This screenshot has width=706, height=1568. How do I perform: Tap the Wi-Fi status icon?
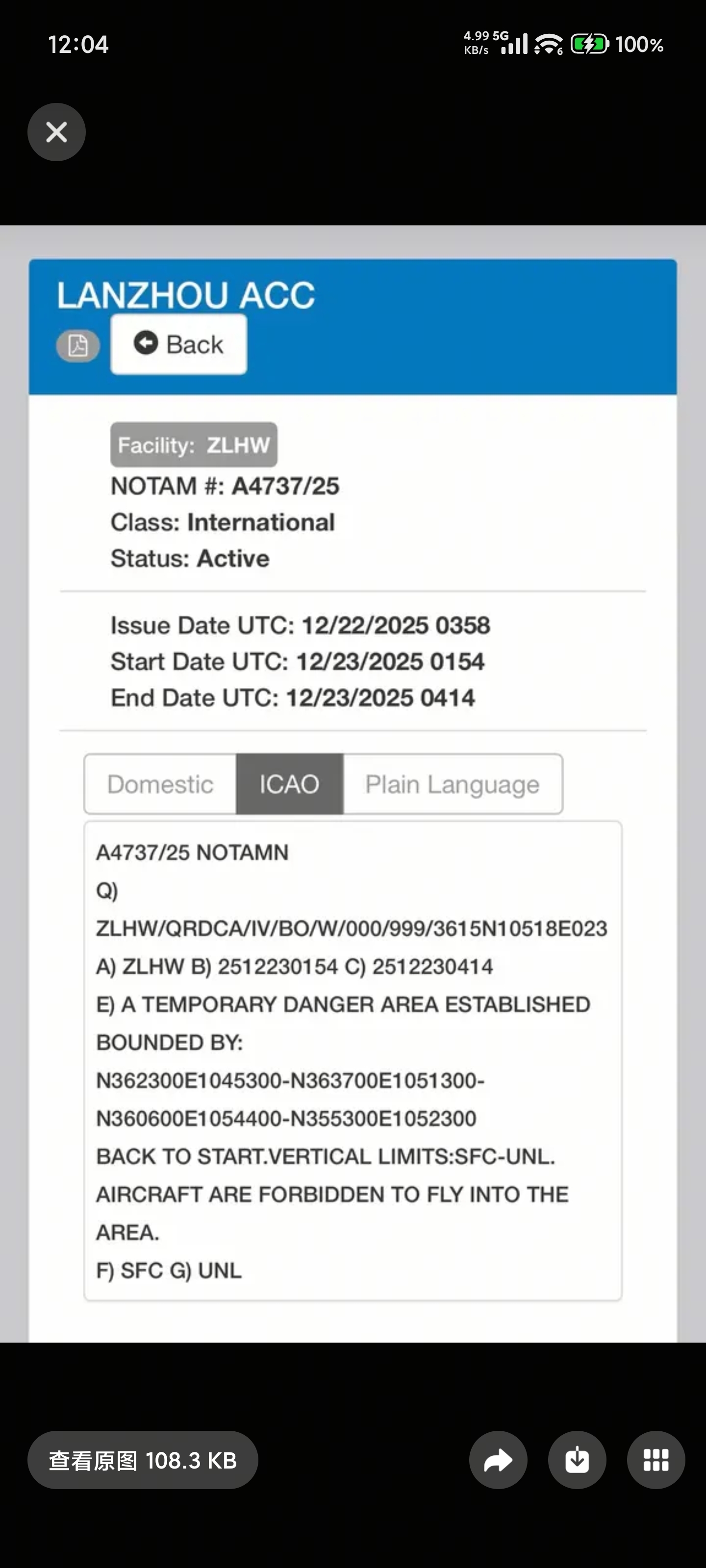coord(548,45)
